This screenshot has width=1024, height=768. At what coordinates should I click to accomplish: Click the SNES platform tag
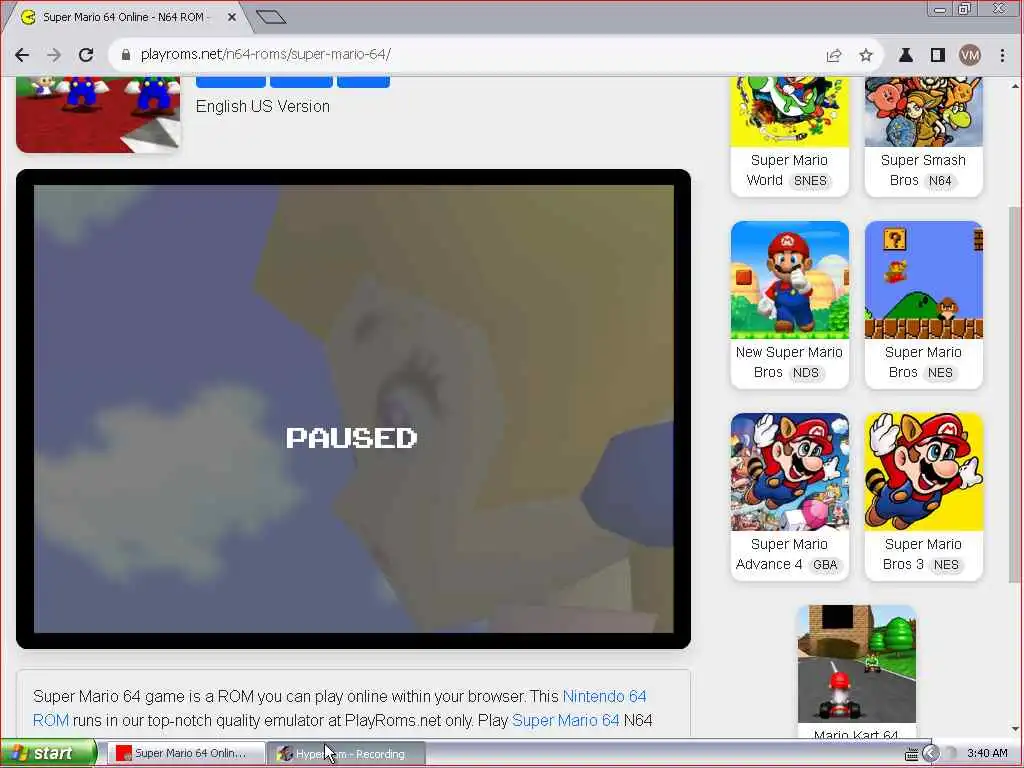[810, 181]
